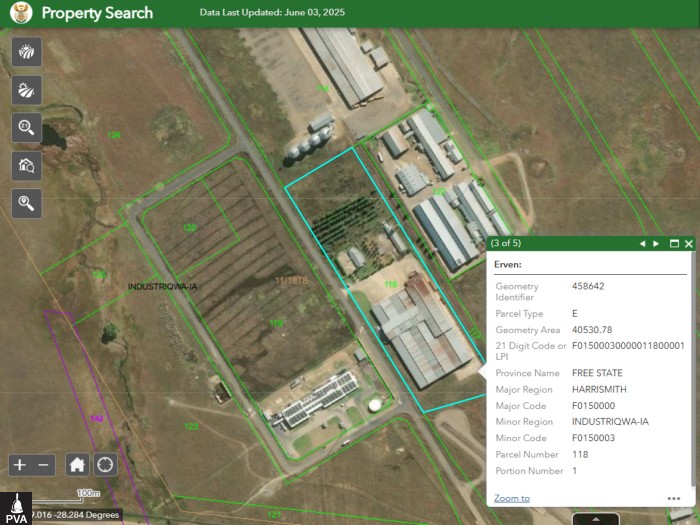Open the erf property search tool with house icon
This screenshot has height=525, width=700.
27,166
